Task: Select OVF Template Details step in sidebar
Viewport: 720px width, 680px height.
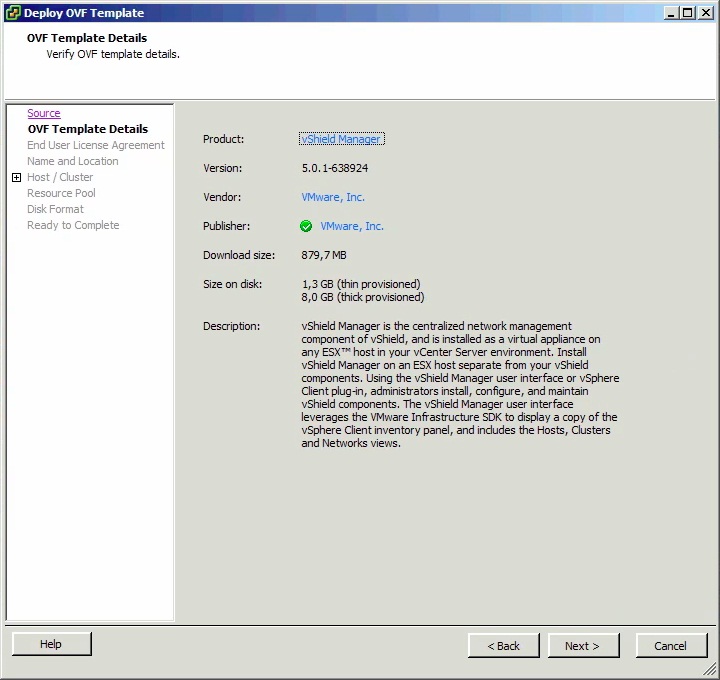Action: click(x=88, y=129)
